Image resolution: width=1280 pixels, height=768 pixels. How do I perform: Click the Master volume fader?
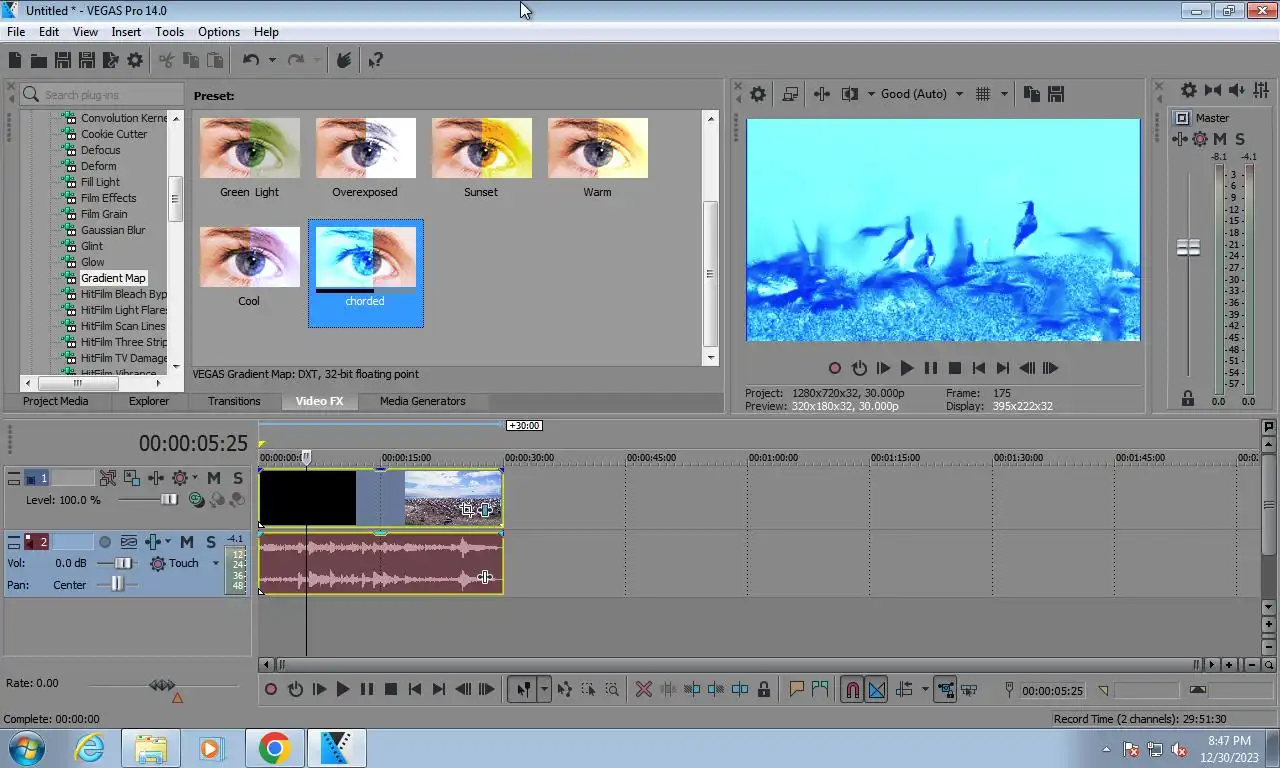coord(1188,247)
